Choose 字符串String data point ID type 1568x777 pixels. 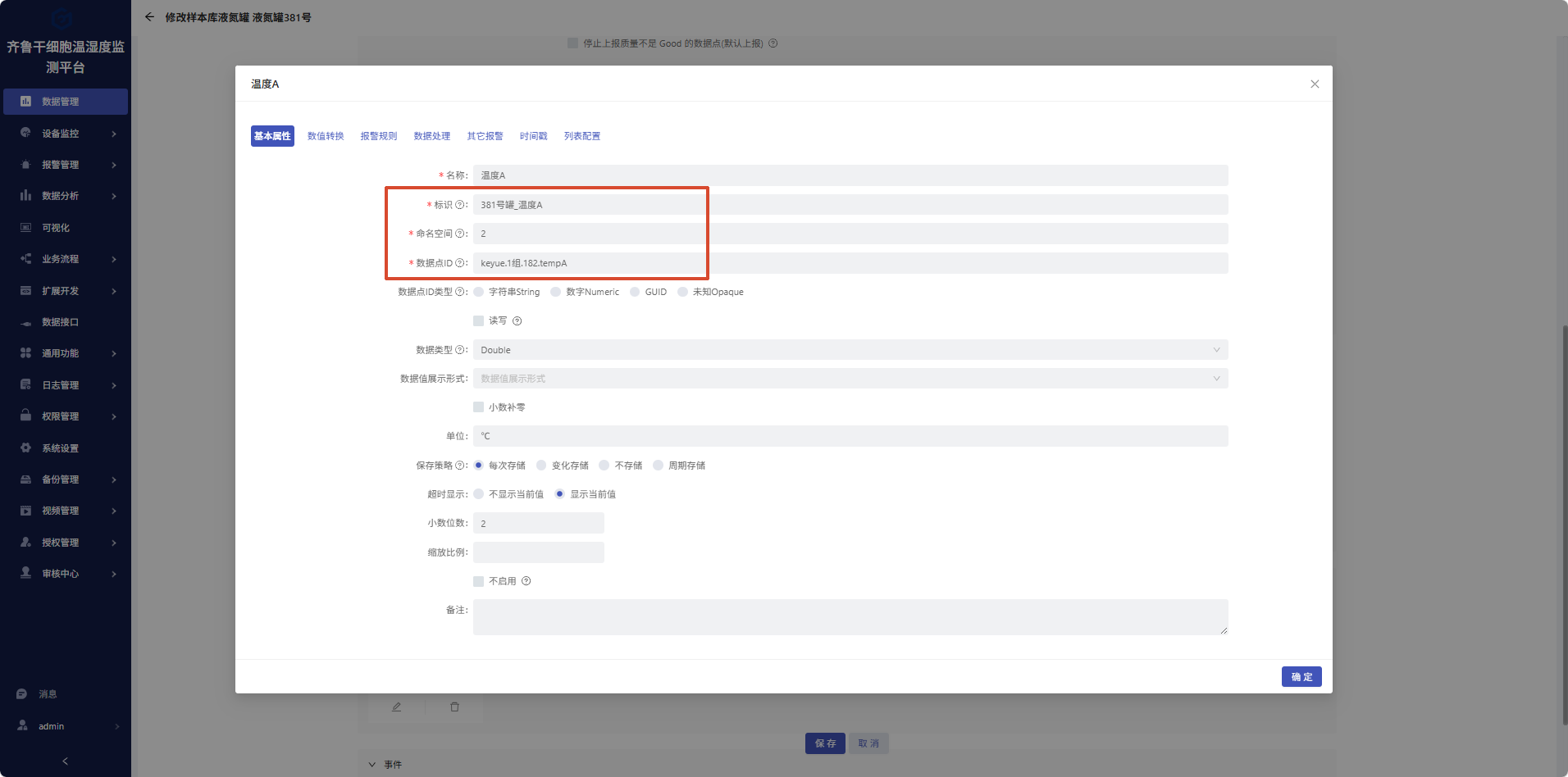478,292
